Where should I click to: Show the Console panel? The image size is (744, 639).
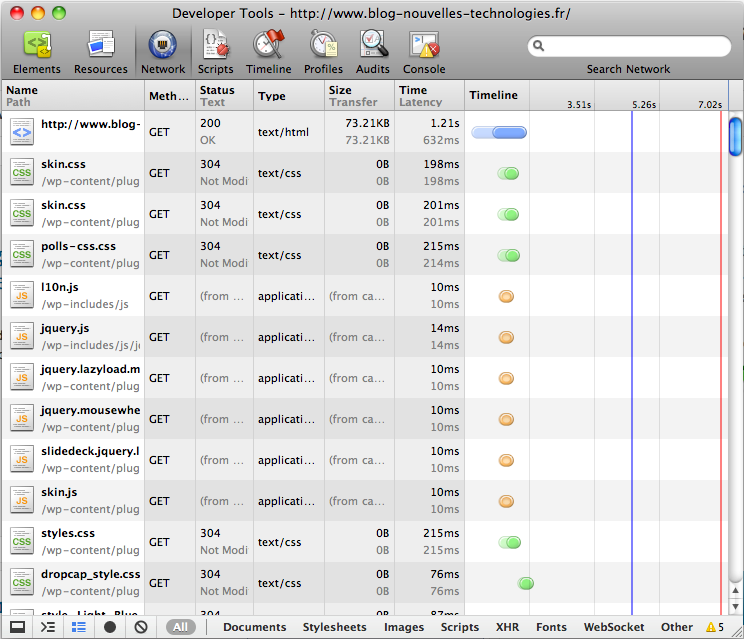pos(424,51)
